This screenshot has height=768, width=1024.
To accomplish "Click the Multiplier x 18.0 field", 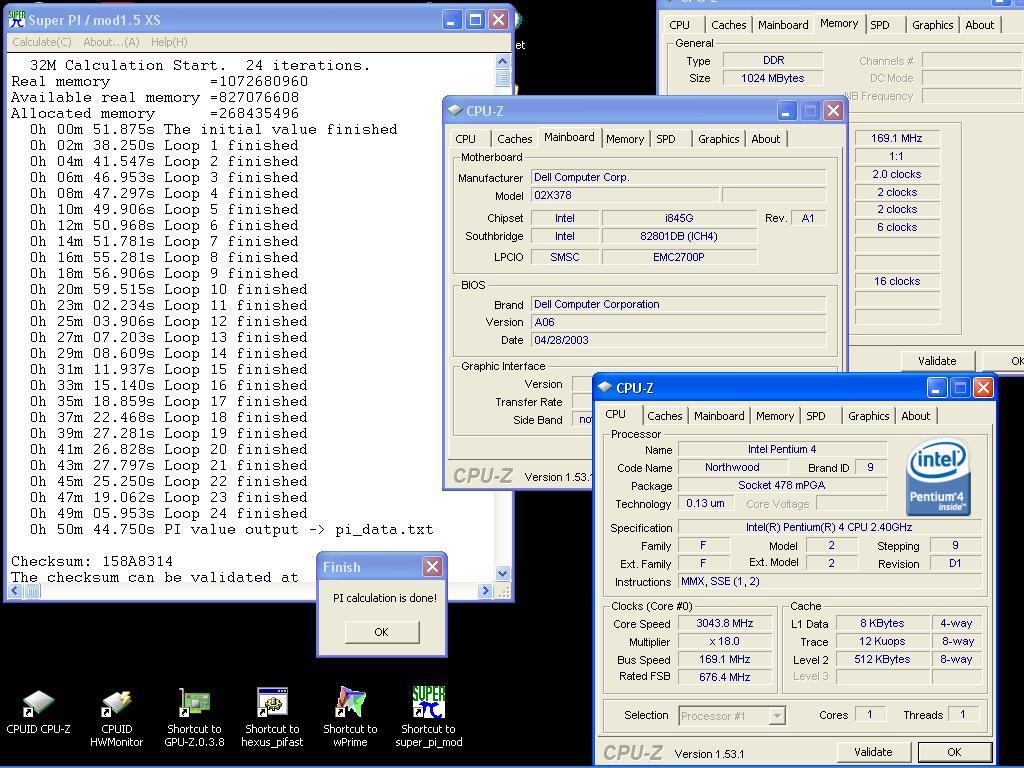I will [x=724, y=642].
